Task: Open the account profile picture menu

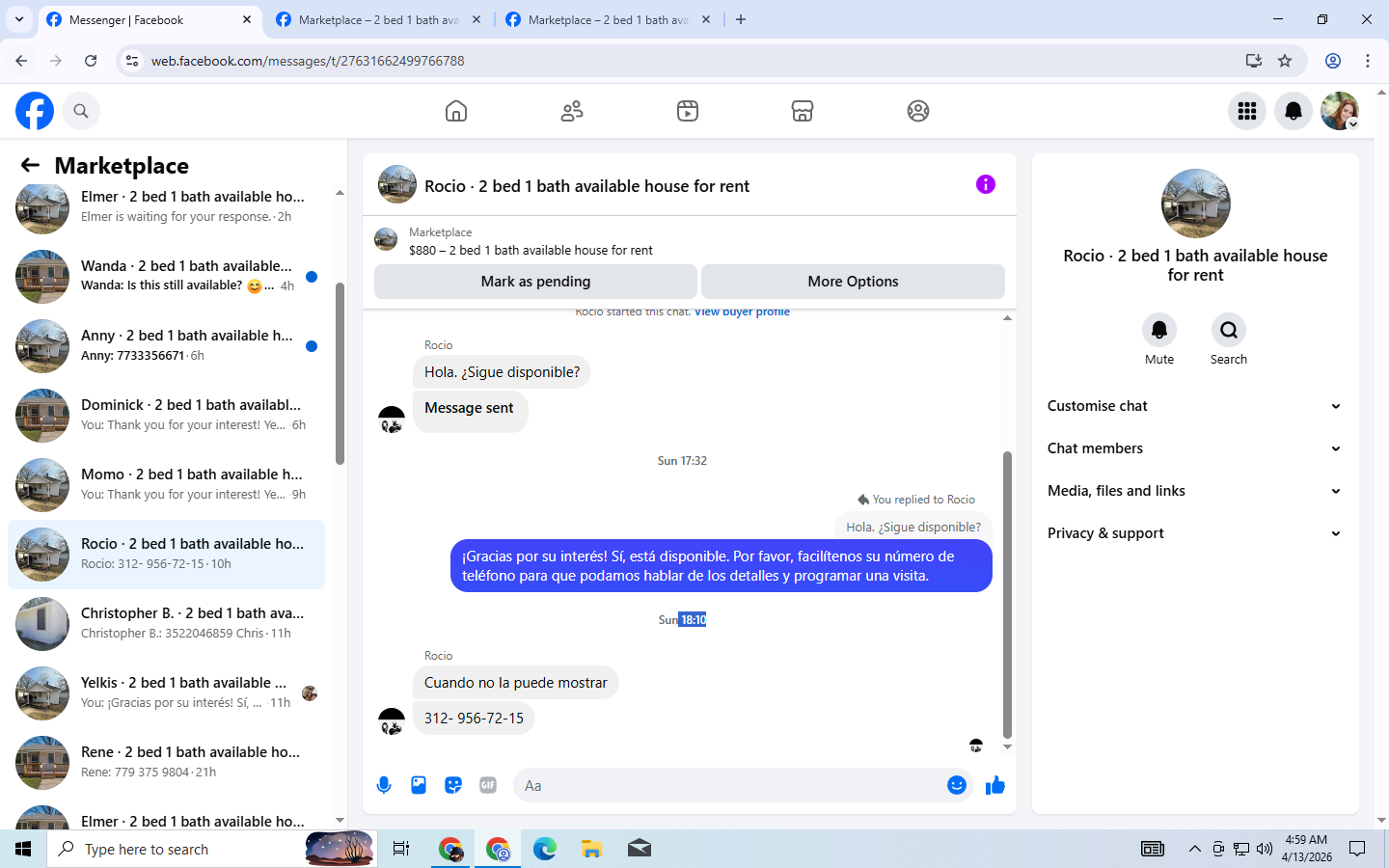Action: (1340, 111)
